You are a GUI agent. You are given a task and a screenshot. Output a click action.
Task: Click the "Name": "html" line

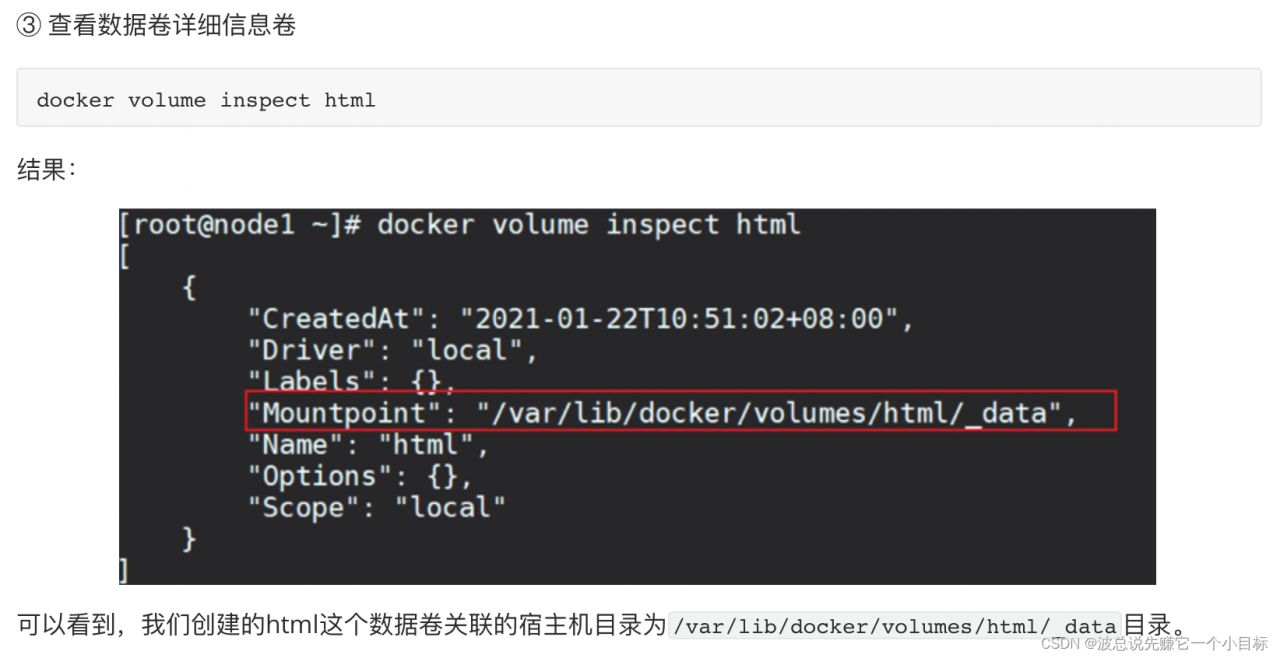point(368,444)
